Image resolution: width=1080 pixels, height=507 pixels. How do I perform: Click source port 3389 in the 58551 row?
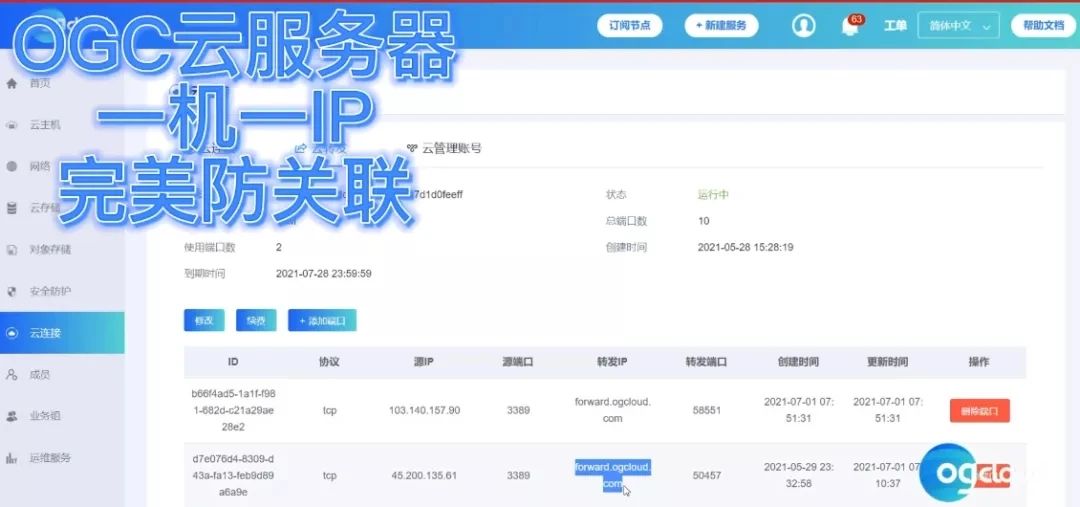pos(519,411)
